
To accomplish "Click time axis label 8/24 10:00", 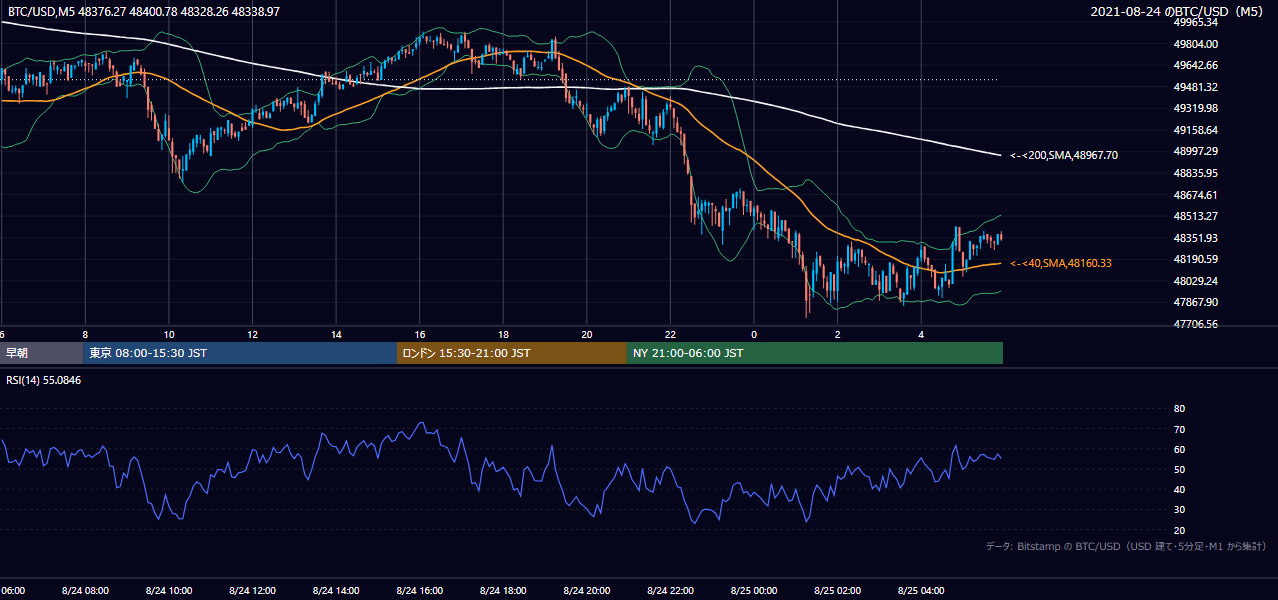I will (x=169, y=591).
